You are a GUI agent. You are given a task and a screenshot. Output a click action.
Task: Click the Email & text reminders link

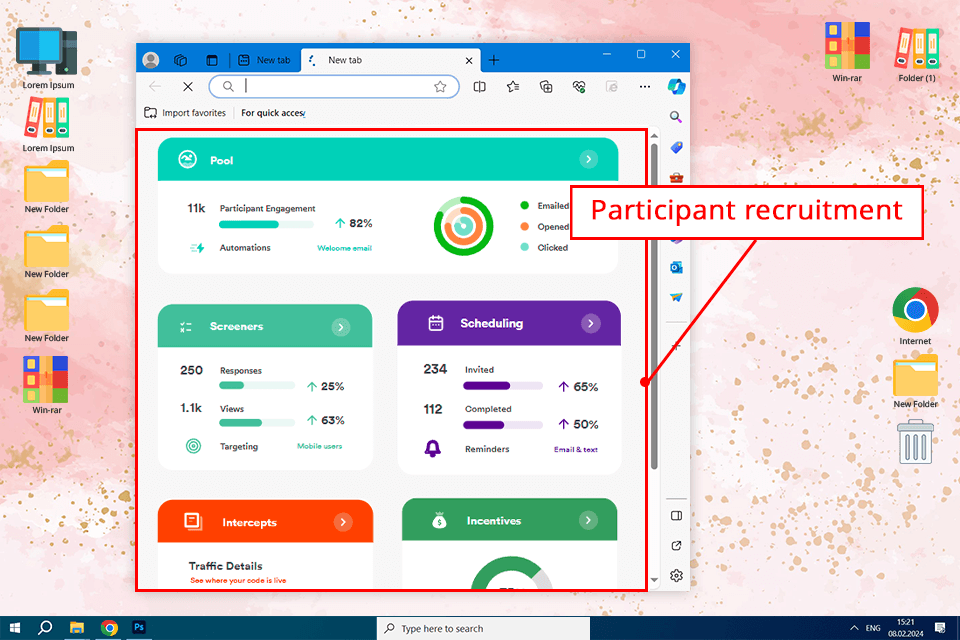click(576, 450)
